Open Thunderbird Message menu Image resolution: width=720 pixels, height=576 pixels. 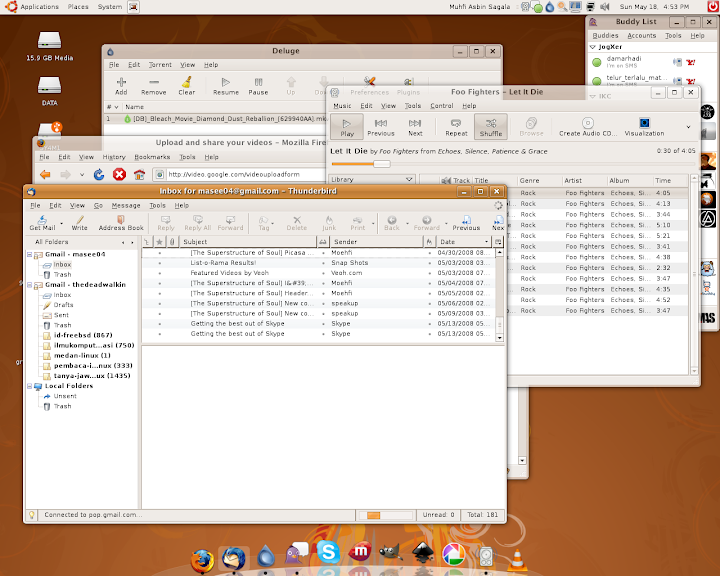tap(126, 205)
